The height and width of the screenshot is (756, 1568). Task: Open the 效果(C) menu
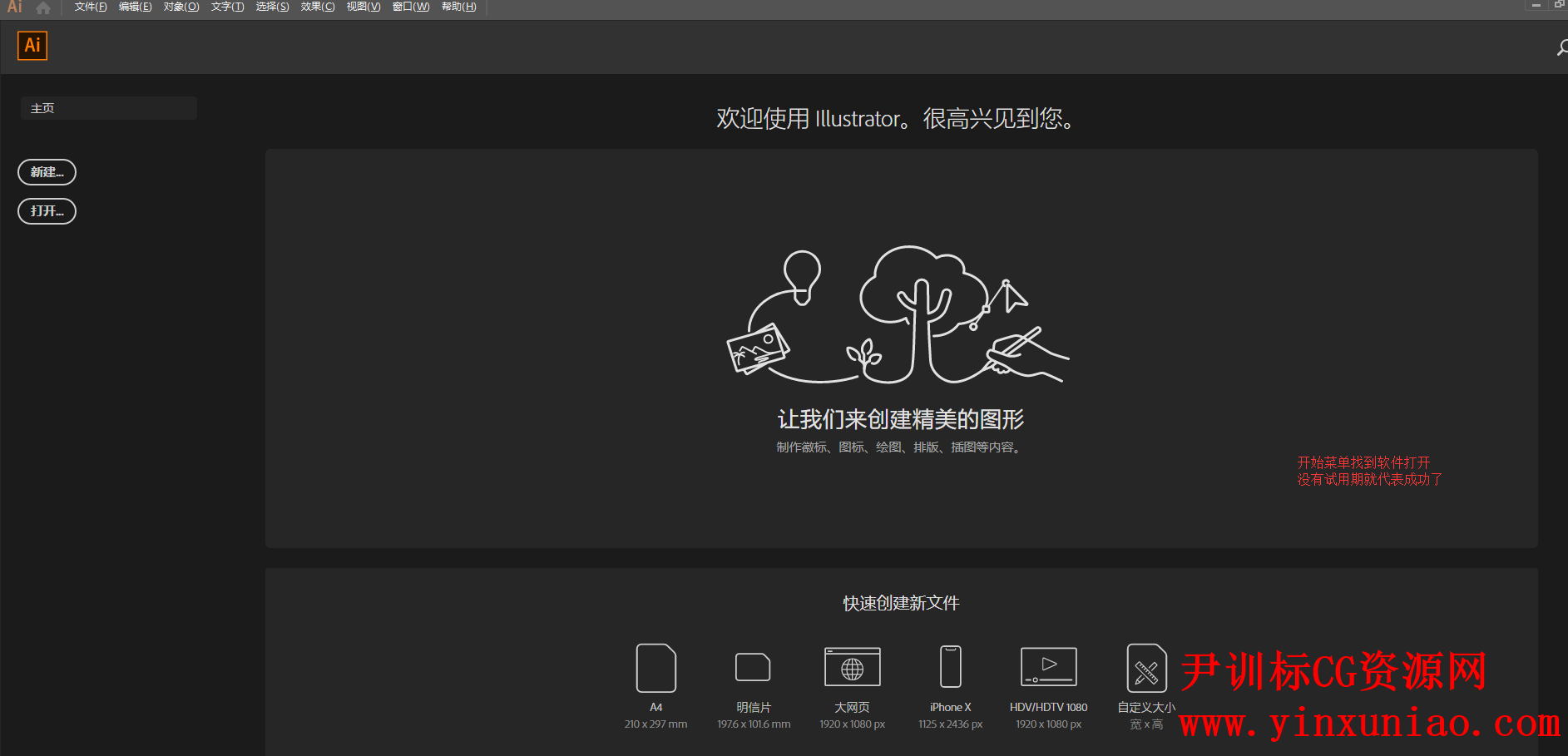pyautogui.click(x=318, y=7)
